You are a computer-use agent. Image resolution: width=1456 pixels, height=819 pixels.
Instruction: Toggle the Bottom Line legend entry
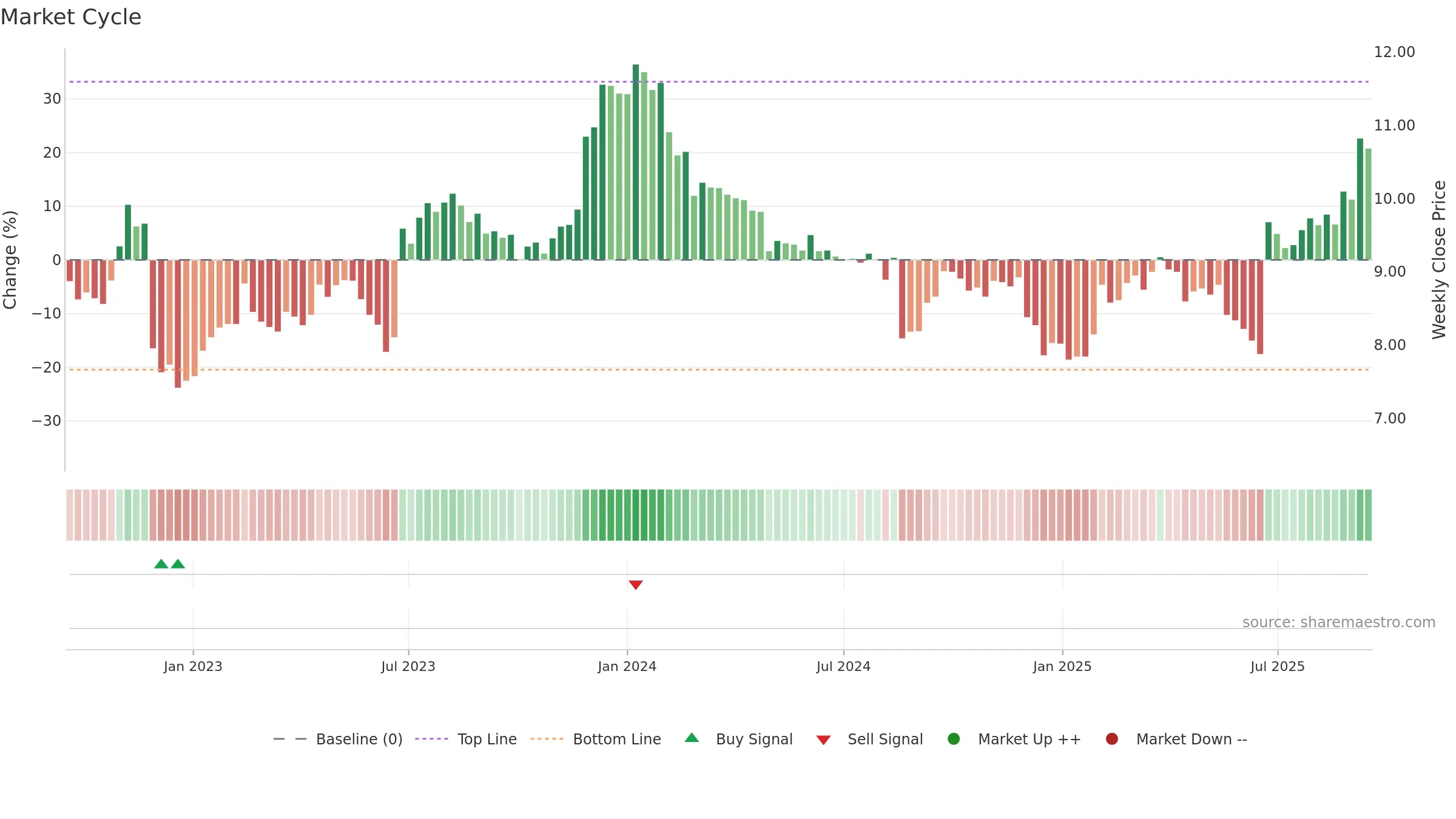click(596, 739)
